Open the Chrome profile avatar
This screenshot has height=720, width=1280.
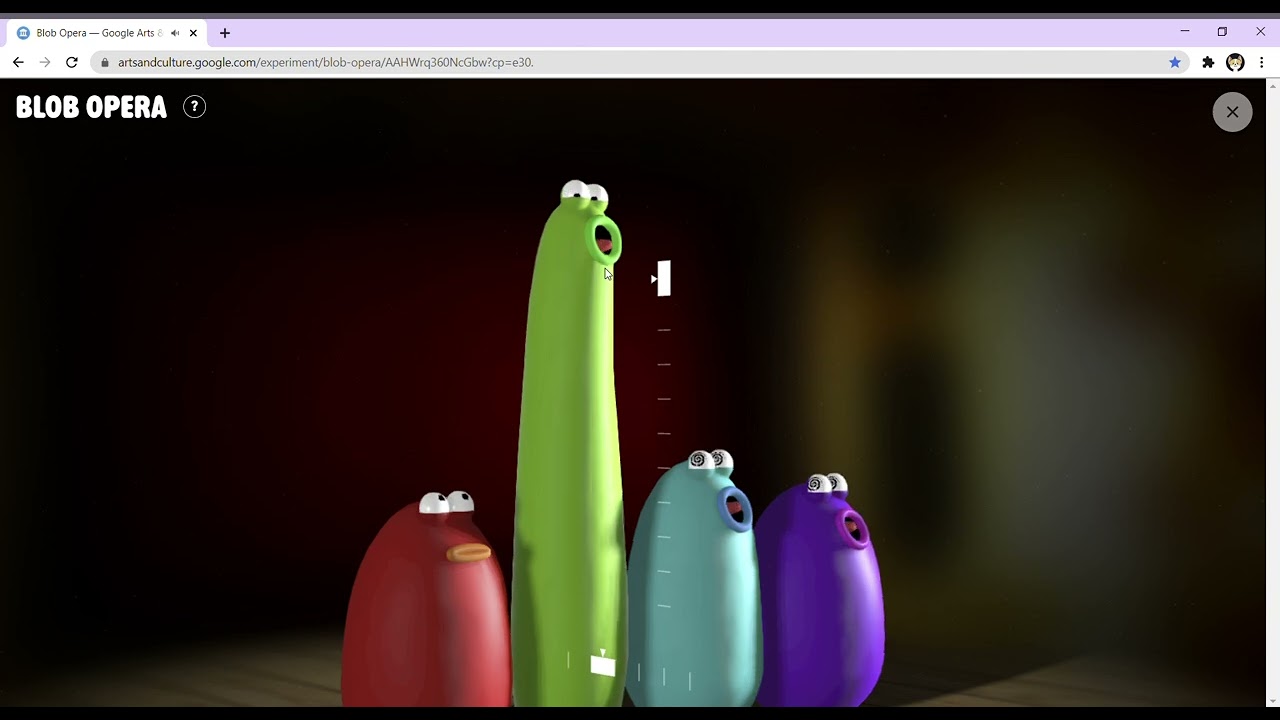click(x=1236, y=62)
